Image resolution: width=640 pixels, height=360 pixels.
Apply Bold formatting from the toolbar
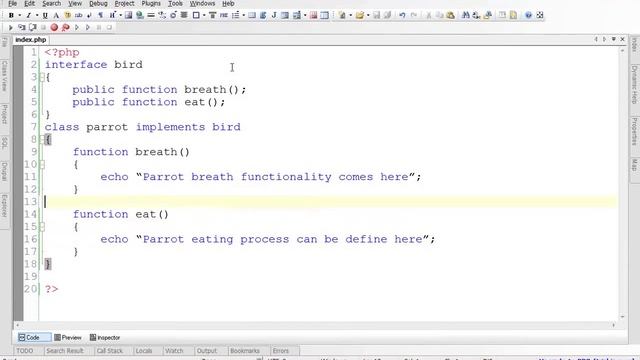pos(11,16)
